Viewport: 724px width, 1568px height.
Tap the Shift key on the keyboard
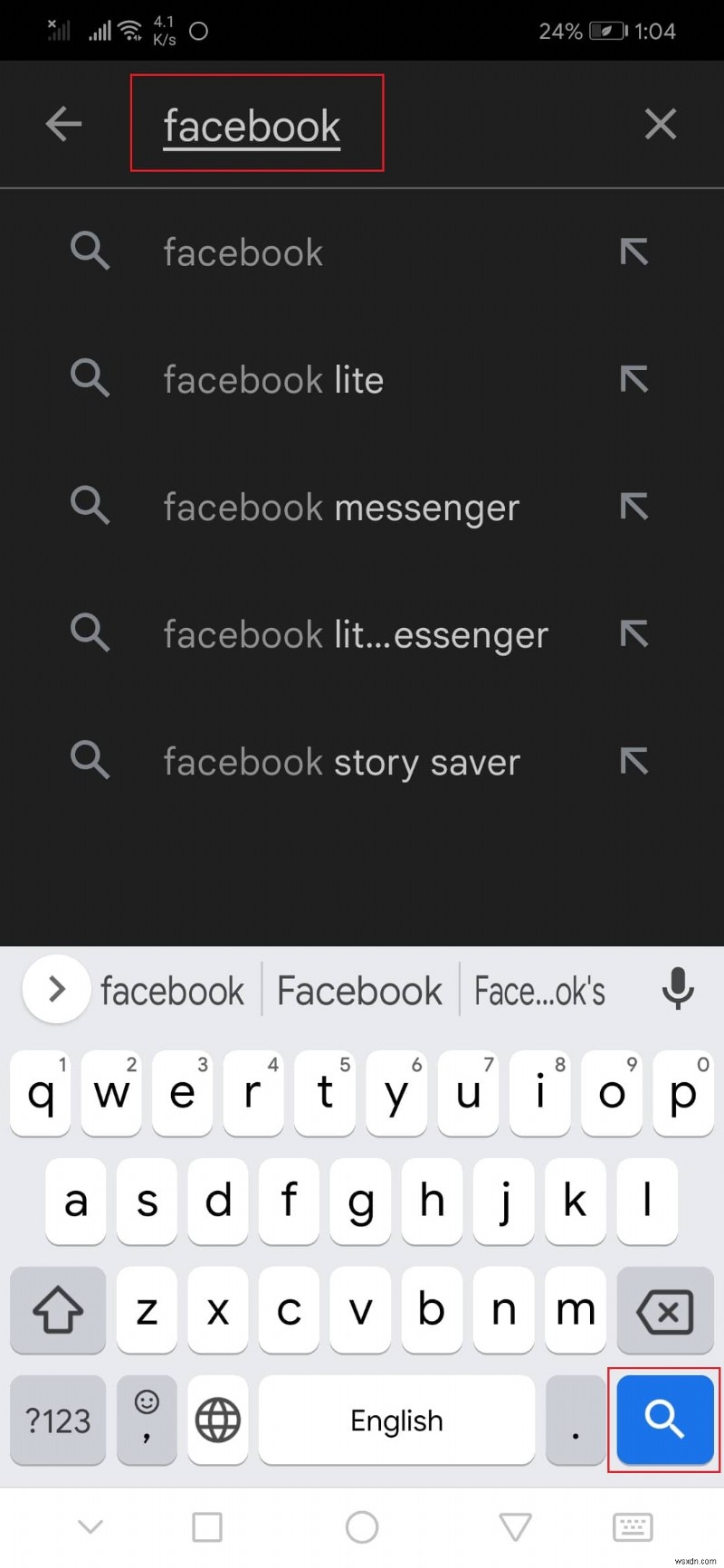coord(58,1311)
